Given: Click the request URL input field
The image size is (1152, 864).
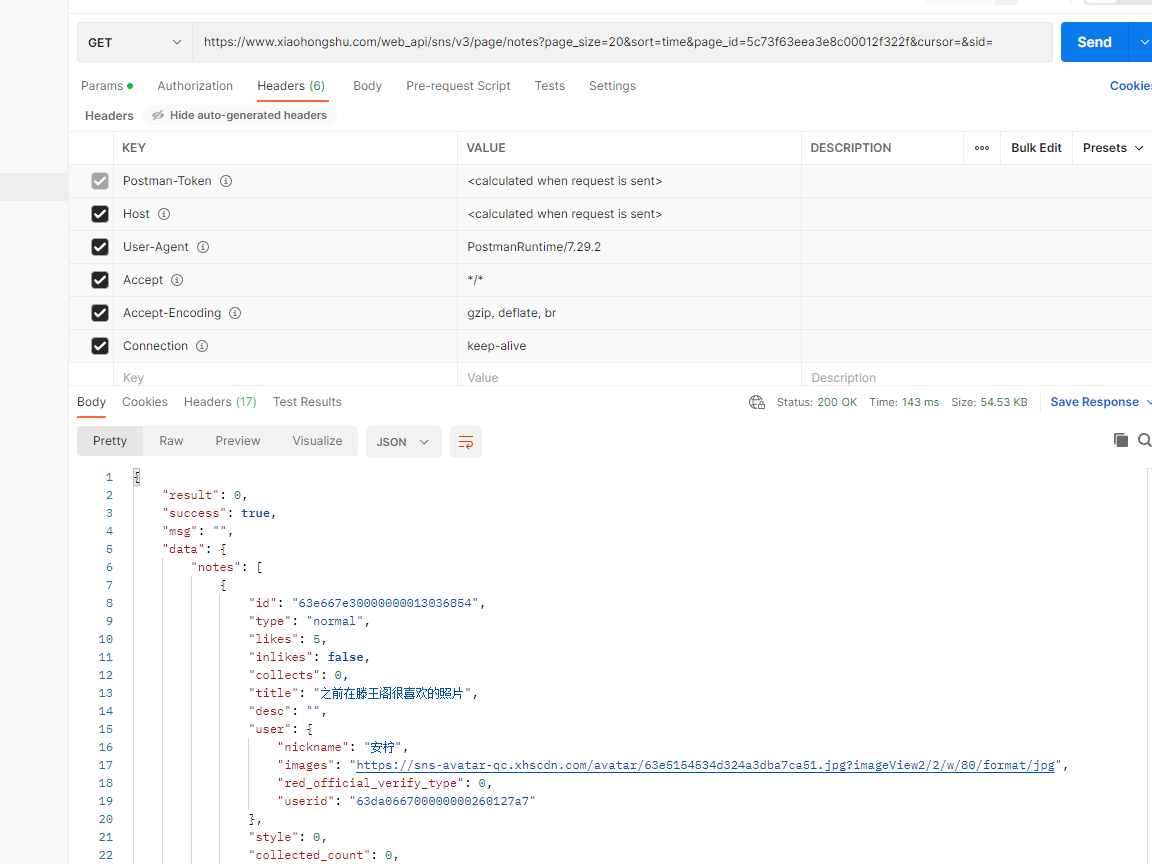Looking at the screenshot, I should coord(620,42).
